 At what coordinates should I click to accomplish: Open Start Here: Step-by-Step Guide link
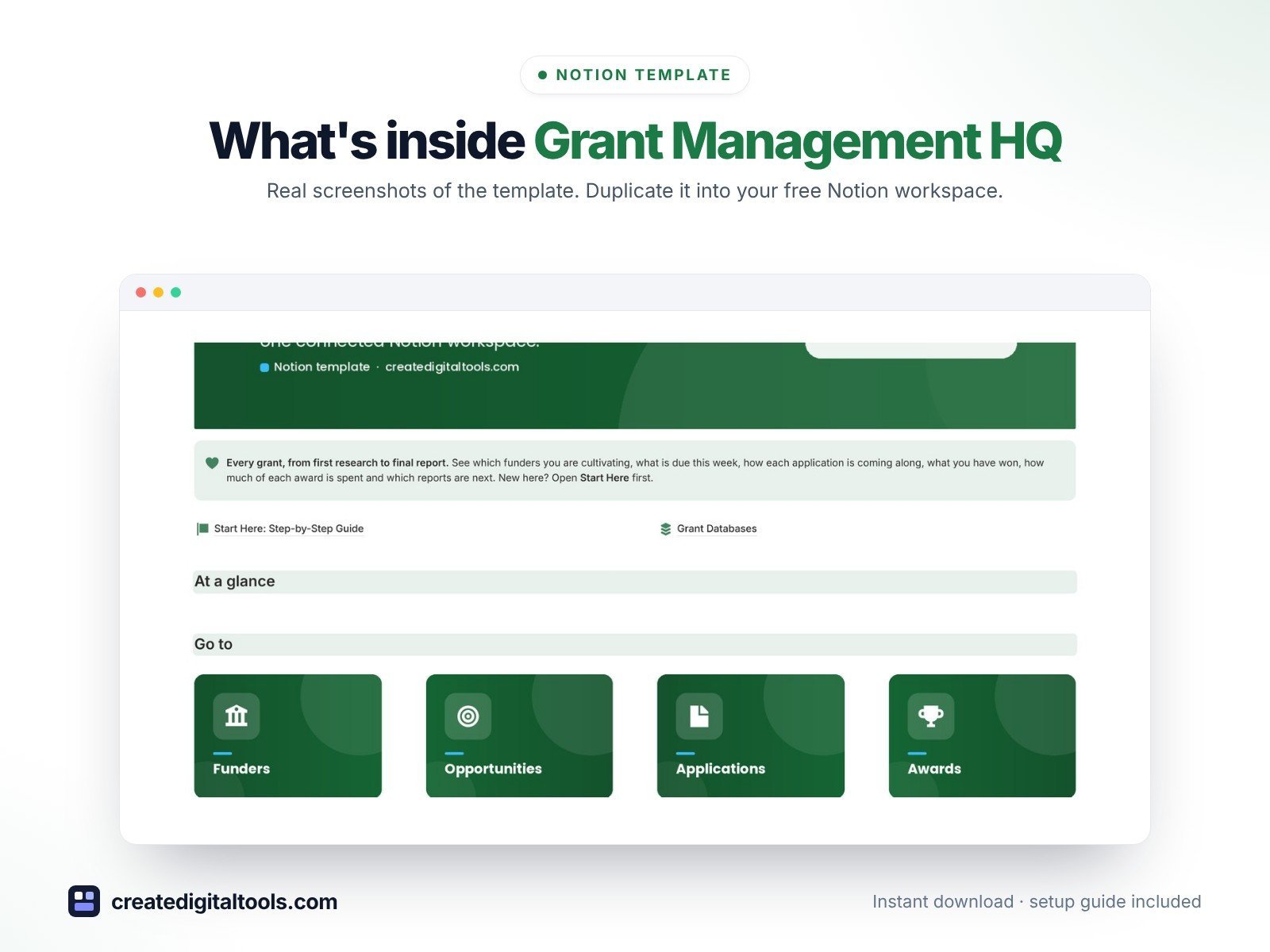289,528
